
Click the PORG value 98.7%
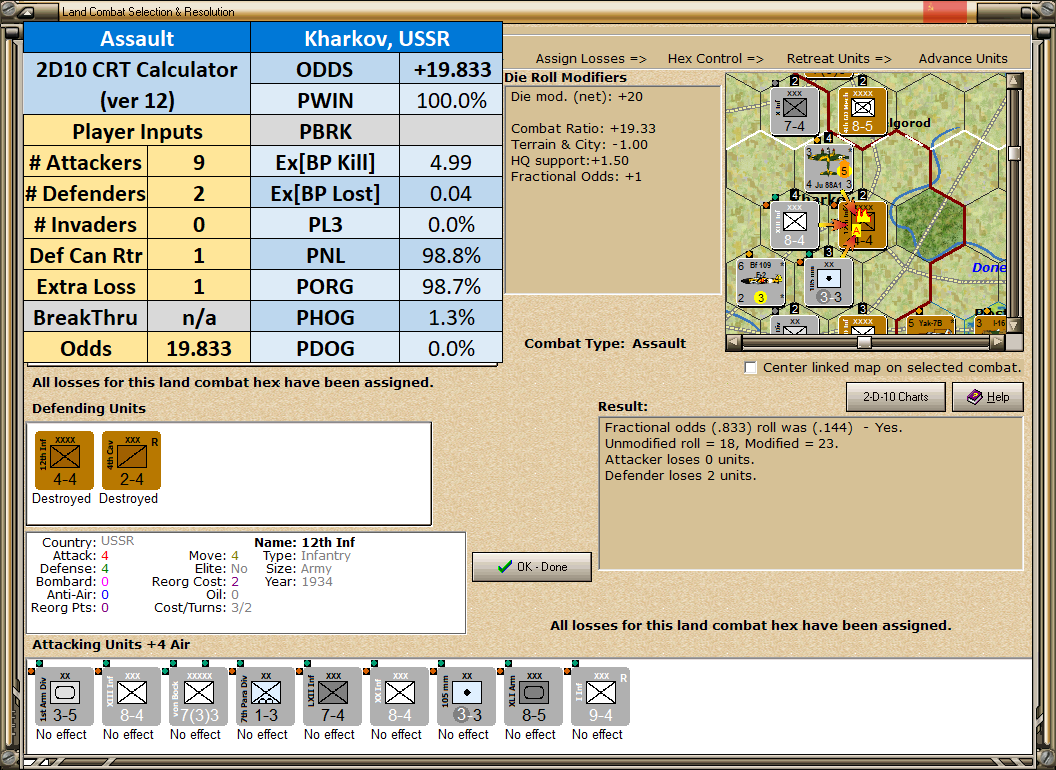pos(451,286)
